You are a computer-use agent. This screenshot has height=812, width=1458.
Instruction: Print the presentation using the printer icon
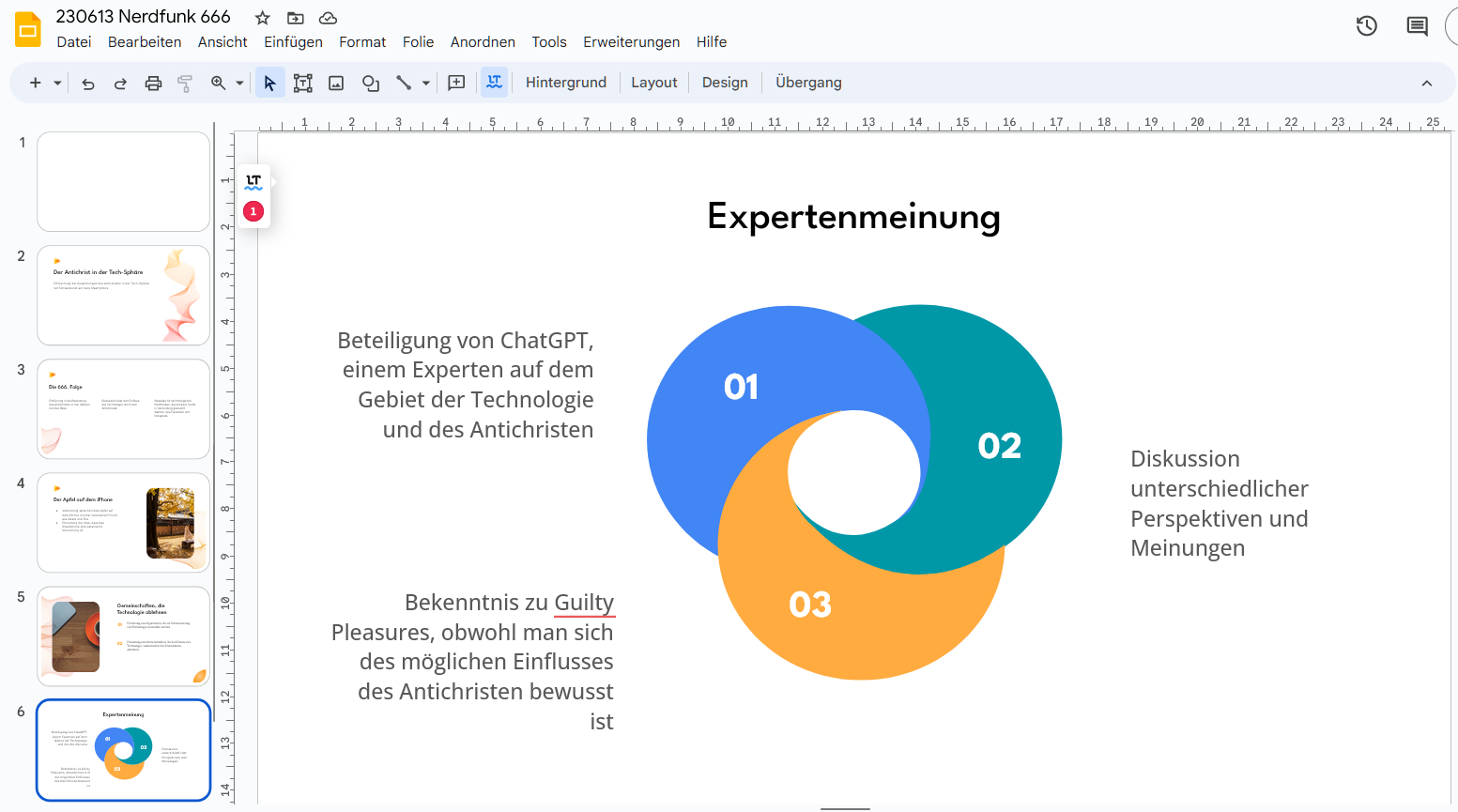(x=153, y=84)
